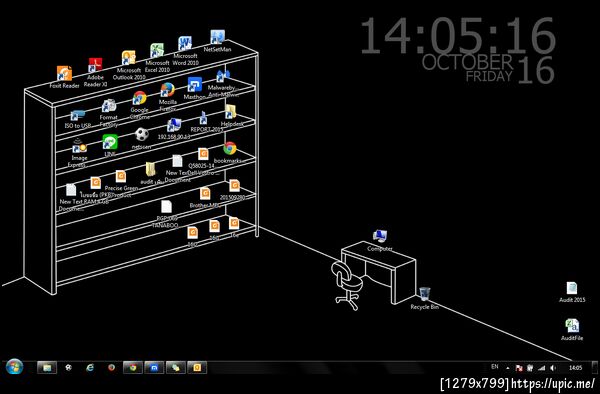
Task: Select the ISO to USB shortcut
Action: click(x=78, y=115)
